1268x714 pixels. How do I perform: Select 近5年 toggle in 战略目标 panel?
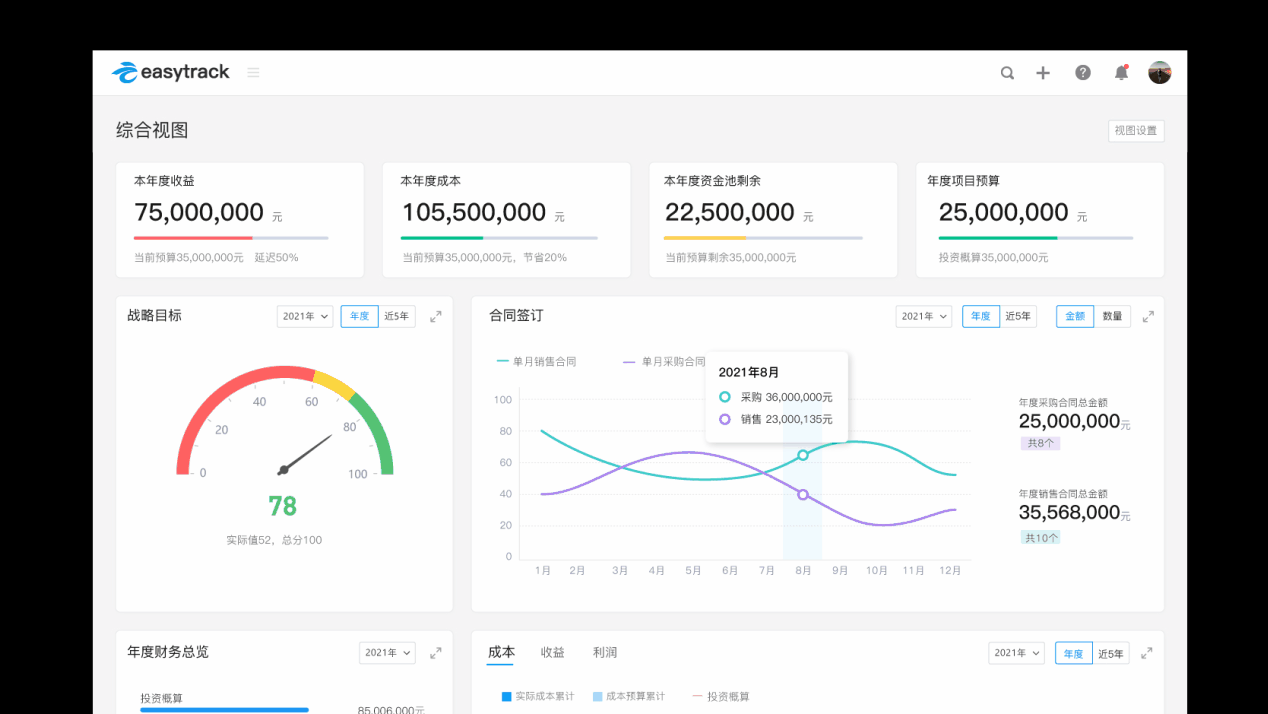pos(397,316)
